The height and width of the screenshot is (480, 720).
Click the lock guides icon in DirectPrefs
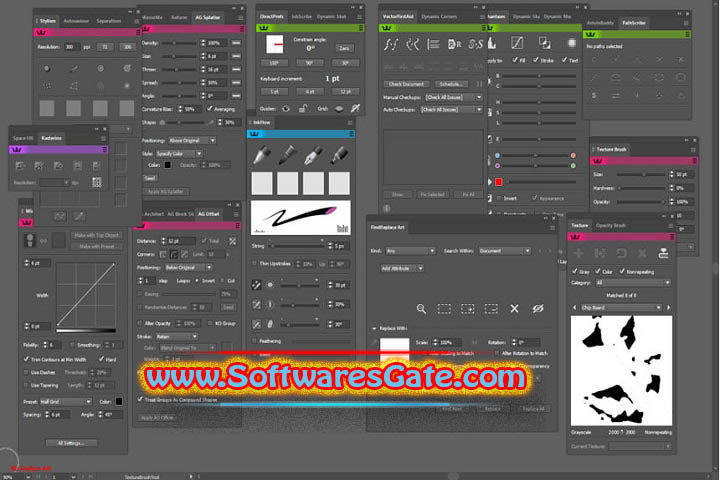(303, 108)
